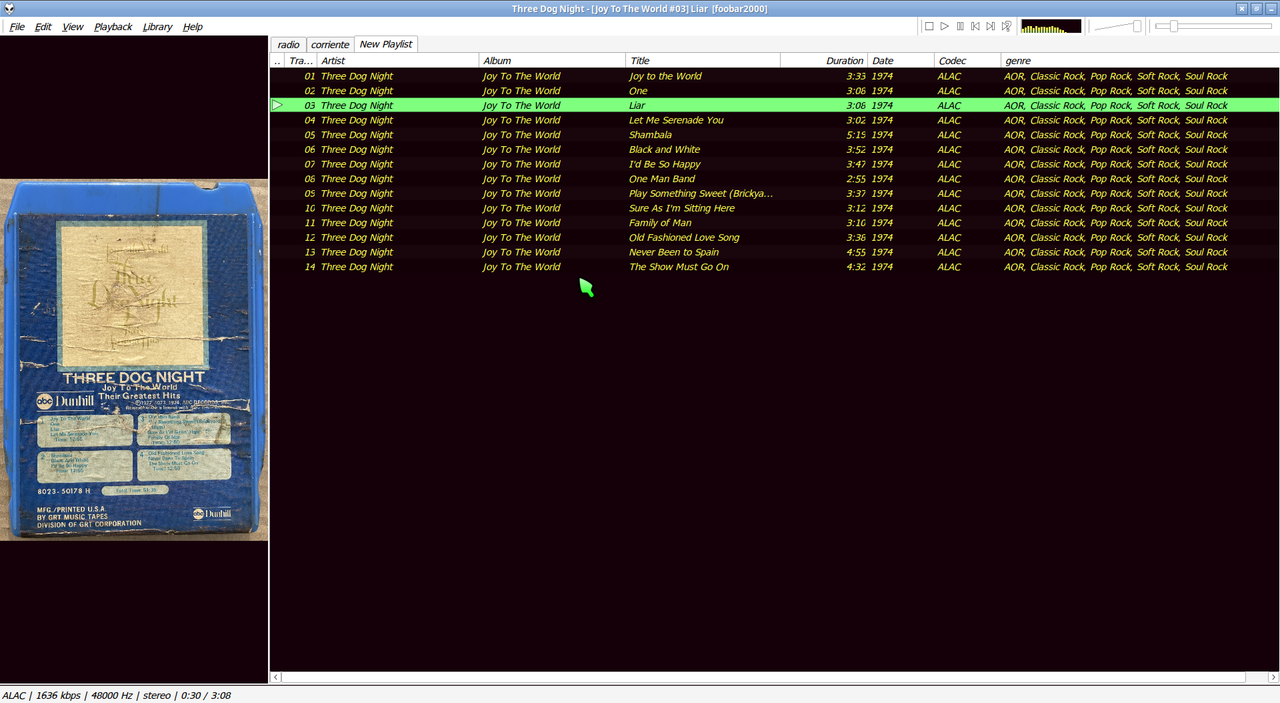Adjust the volume slider

pyautogui.click(x=1118, y=26)
